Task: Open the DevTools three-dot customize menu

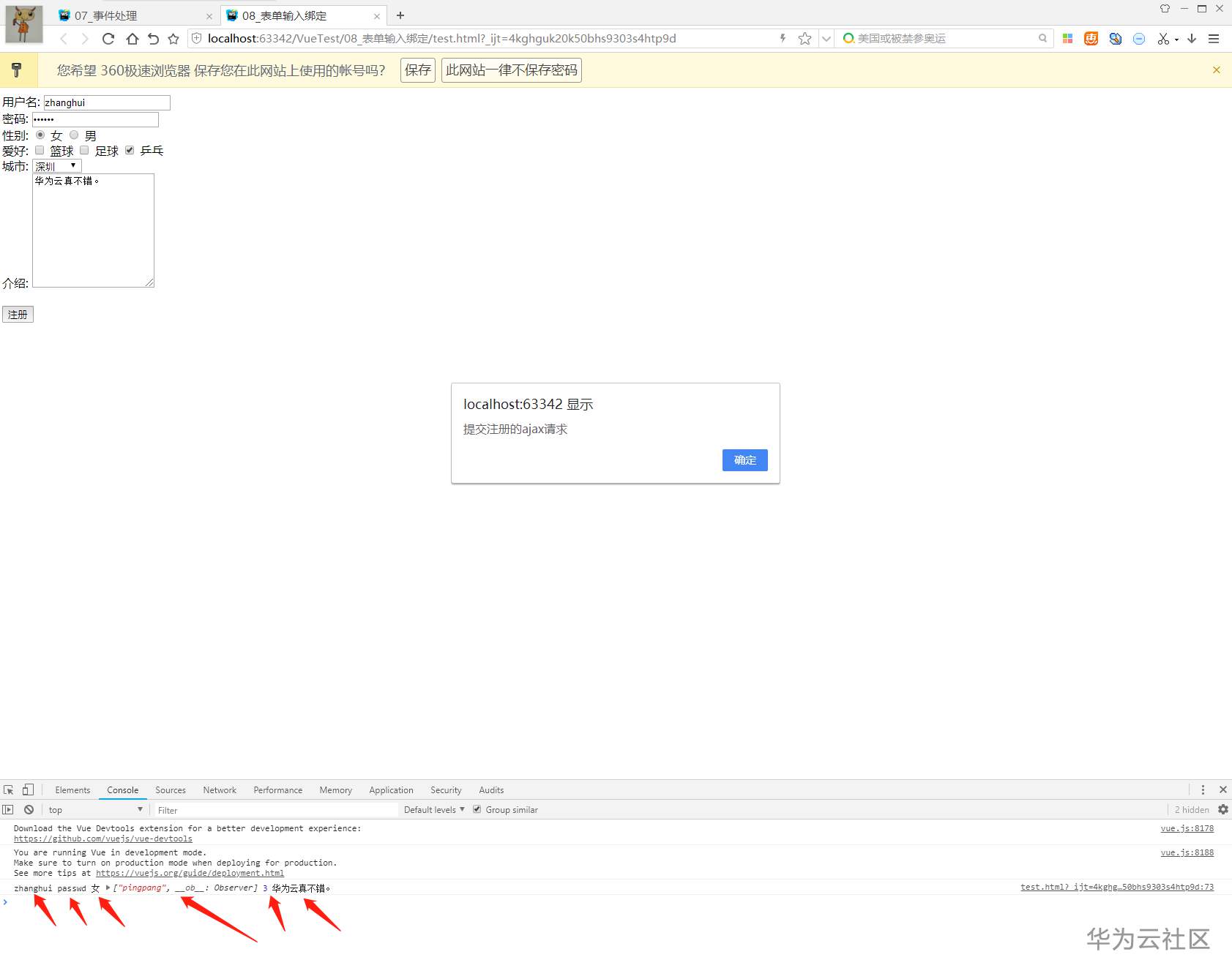Action: pos(1203,790)
